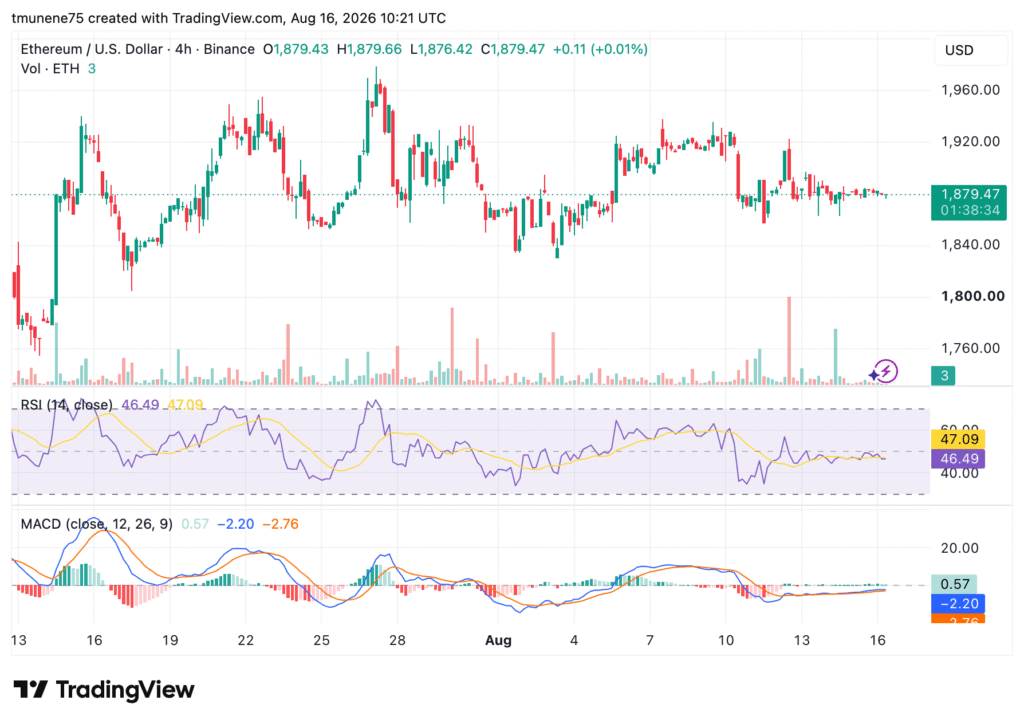This screenshot has width=1024, height=724.
Task: Click the MACD histogram 0.57 badge
Action: (954, 584)
